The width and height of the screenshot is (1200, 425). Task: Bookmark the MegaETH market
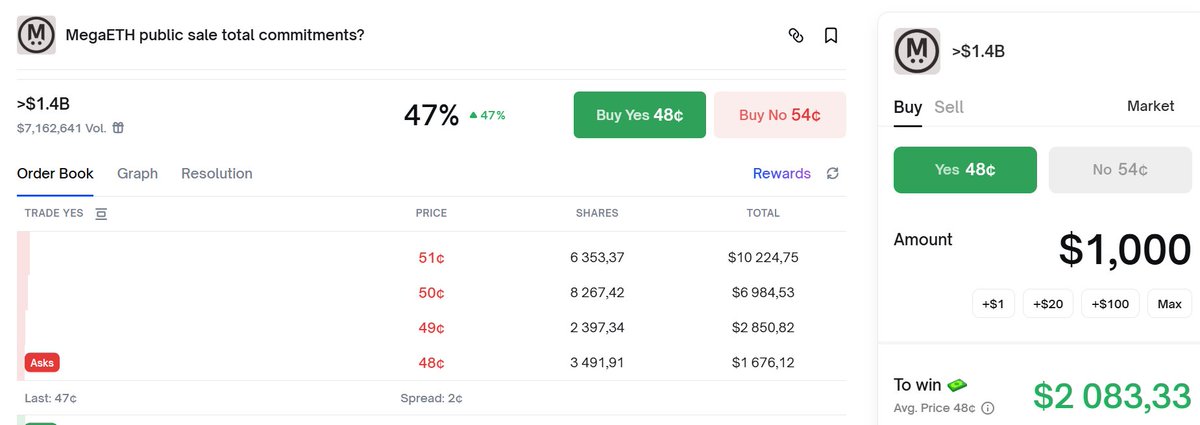(830, 35)
